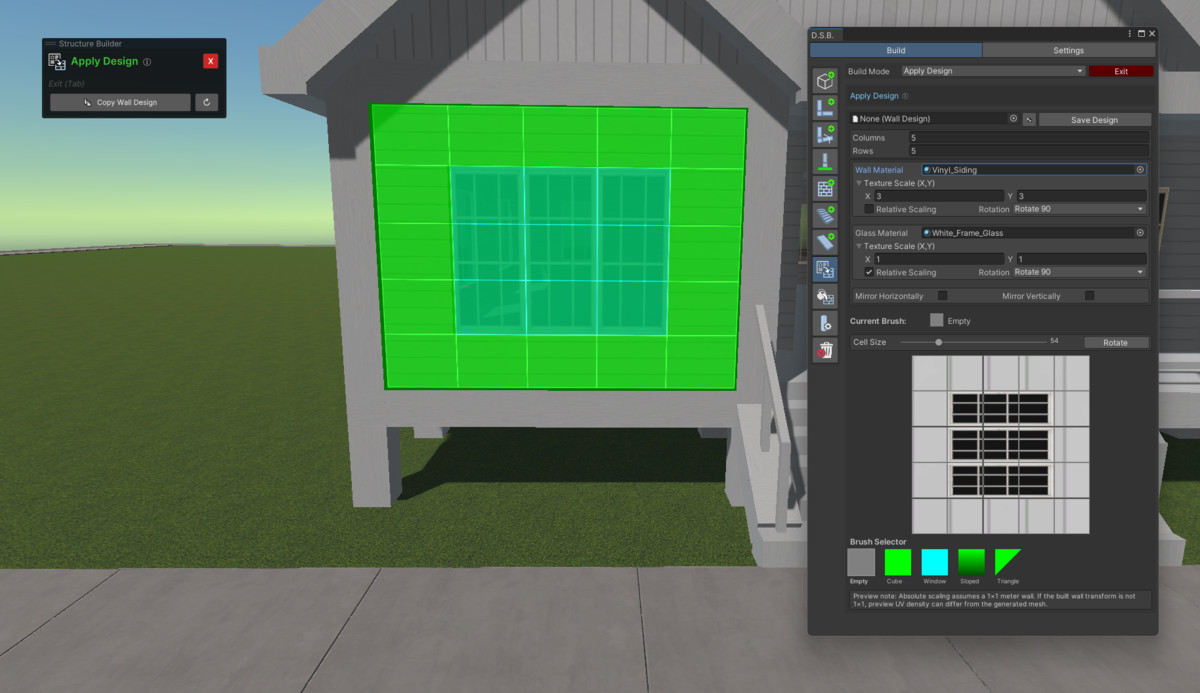The image size is (1200, 693).
Task: Switch to the Settings tab
Action: (1068, 50)
